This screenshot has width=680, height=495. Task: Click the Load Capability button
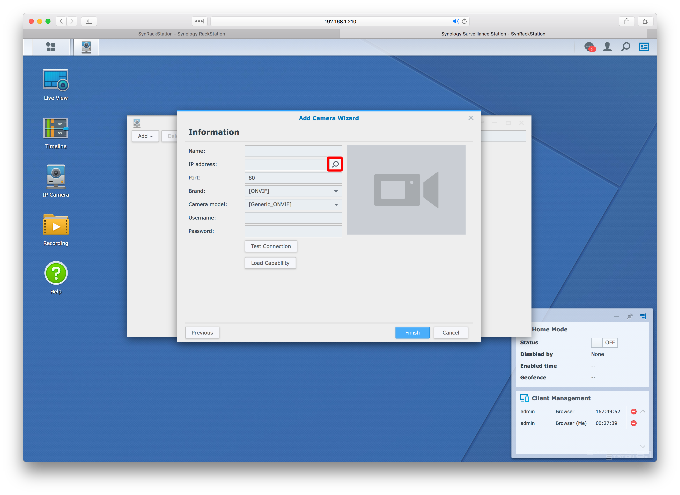(x=270, y=263)
